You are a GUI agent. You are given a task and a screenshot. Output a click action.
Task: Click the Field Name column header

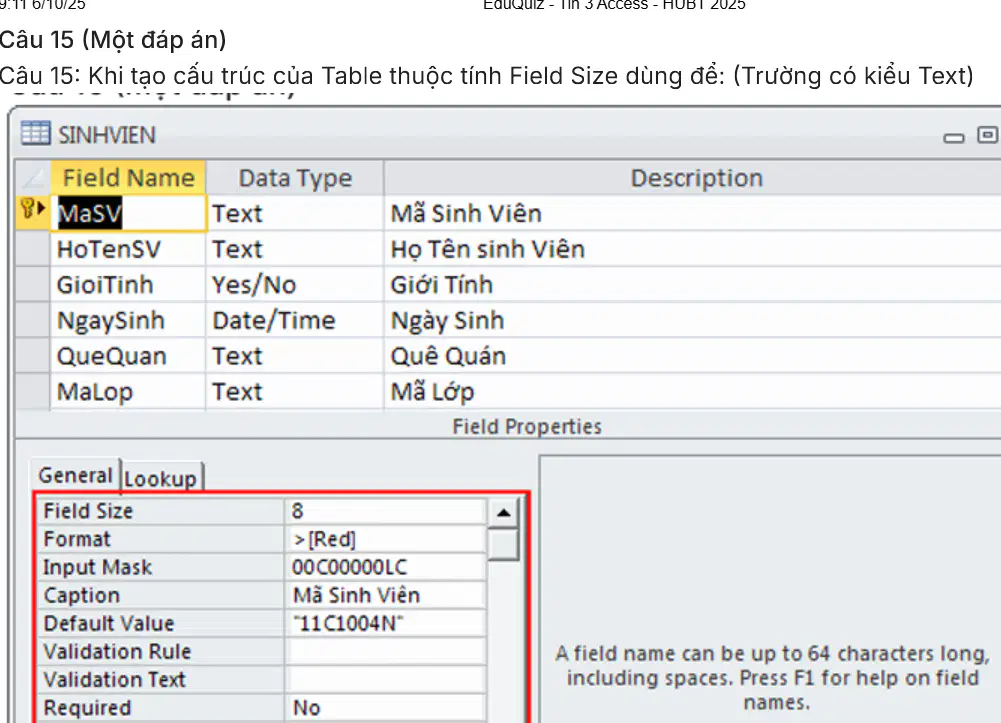128,177
